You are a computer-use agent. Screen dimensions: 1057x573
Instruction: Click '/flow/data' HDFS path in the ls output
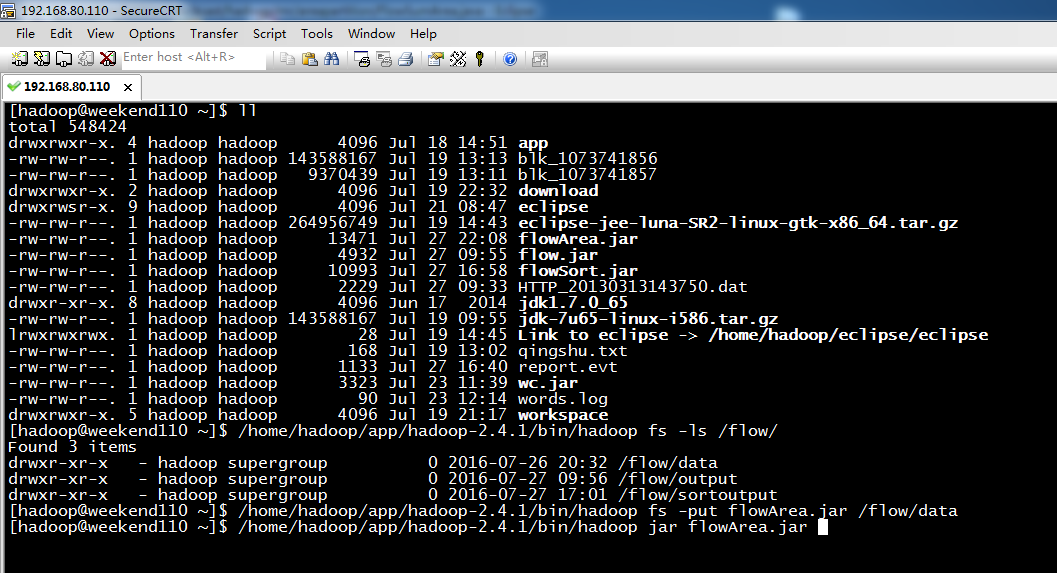click(x=668, y=463)
